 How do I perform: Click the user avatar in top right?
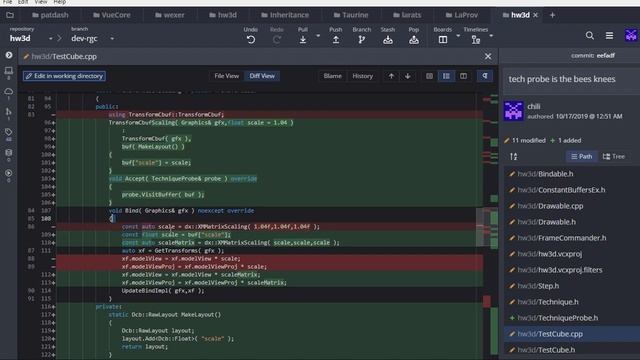[x=631, y=35]
